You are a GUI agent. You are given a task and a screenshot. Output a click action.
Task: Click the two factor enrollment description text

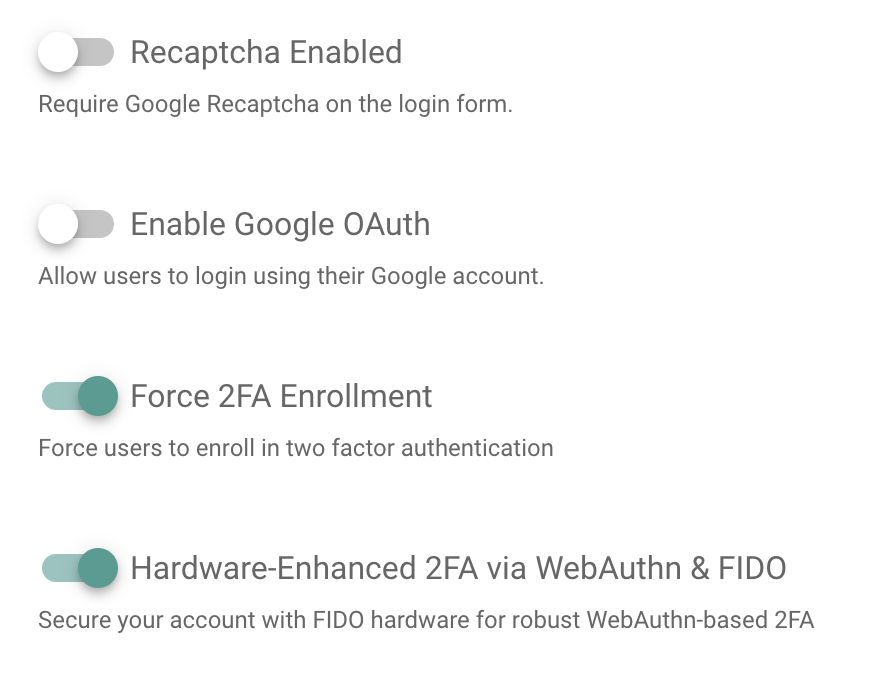295,448
